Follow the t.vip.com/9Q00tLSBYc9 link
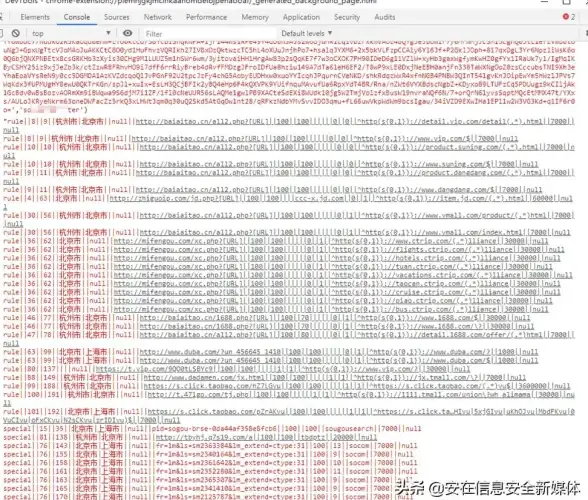588x500 pixels. (156, 369)
